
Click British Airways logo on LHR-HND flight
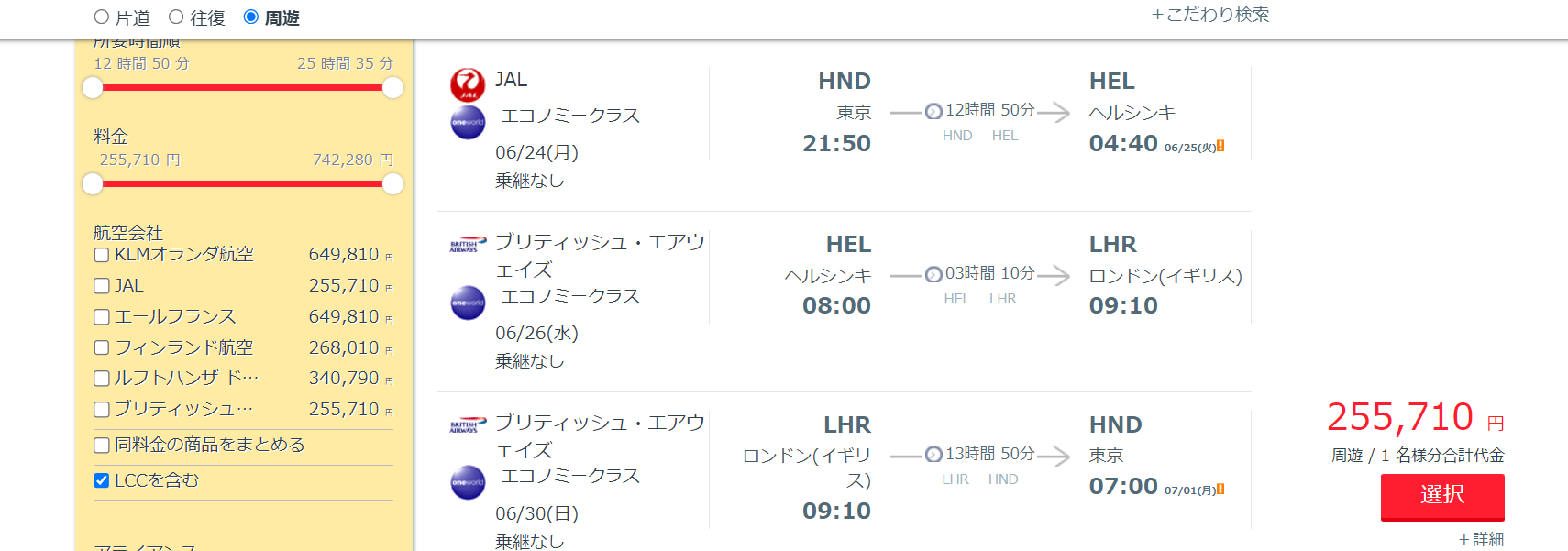468,426
